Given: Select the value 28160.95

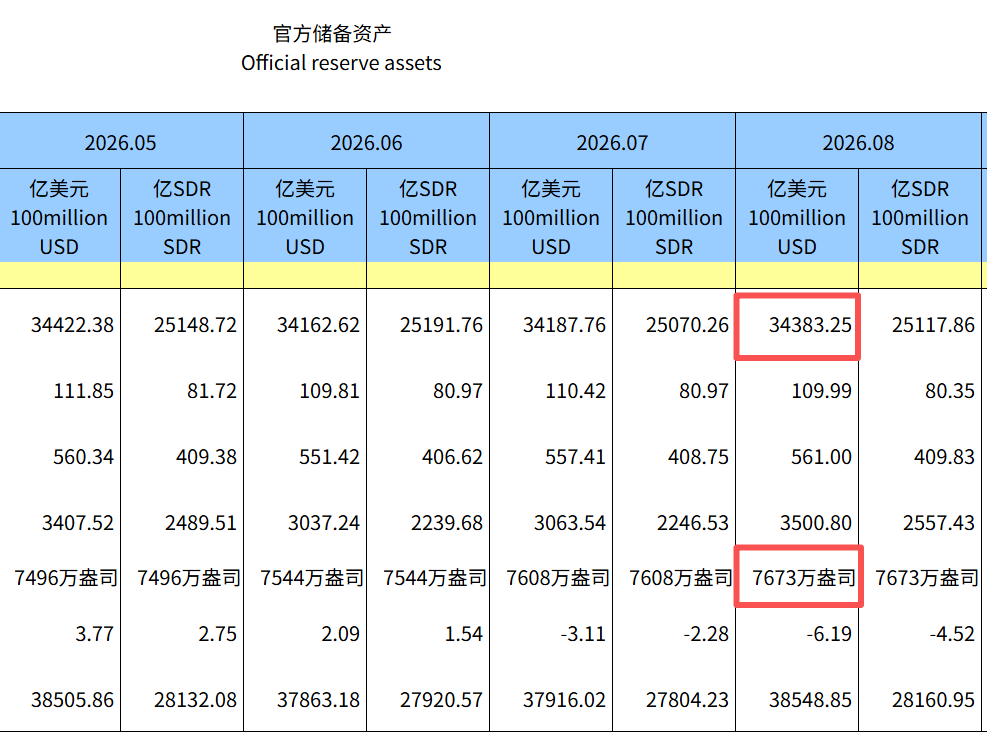Looking at the screenshot, I should pos(933,700).
